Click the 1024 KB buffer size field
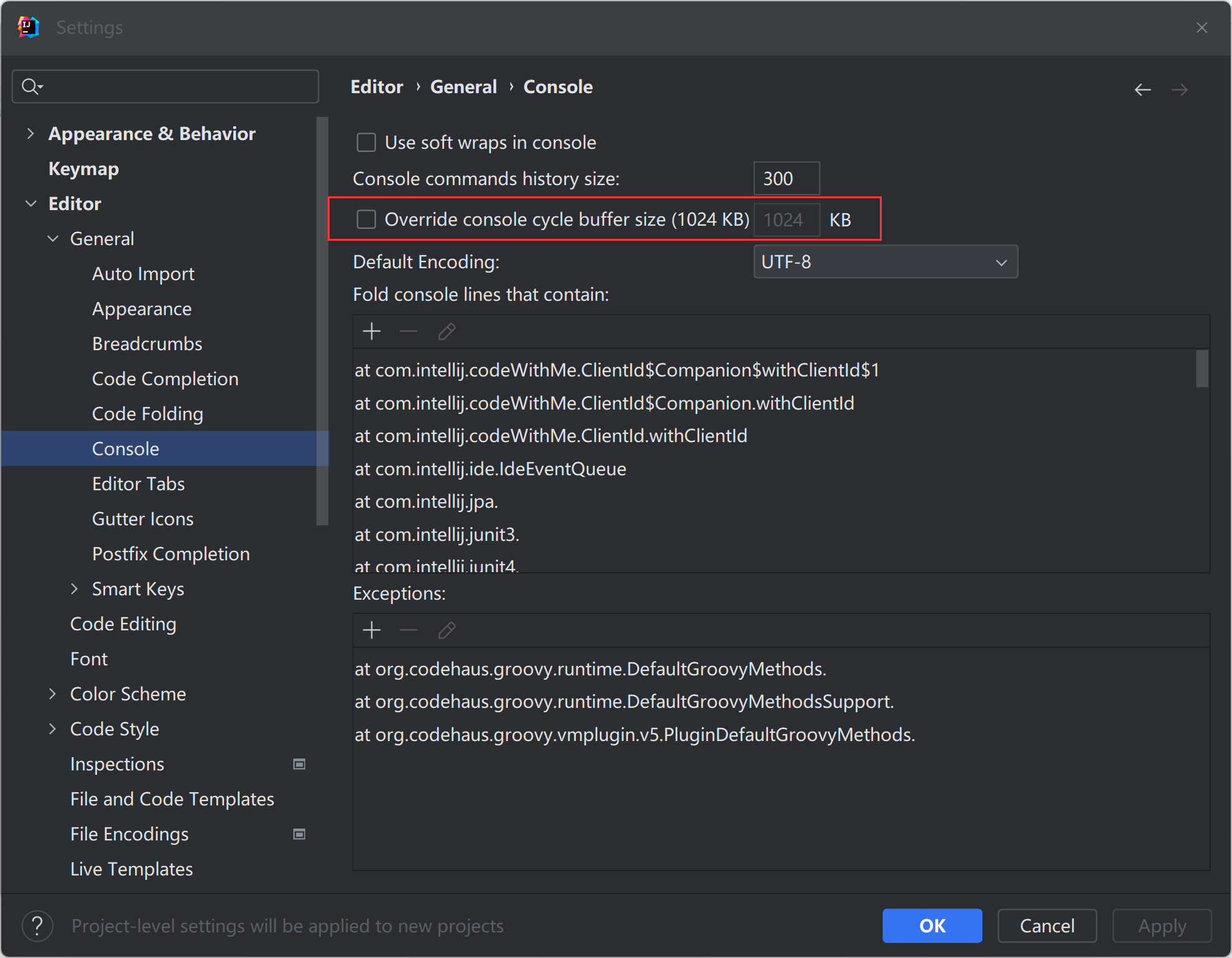Viewport: 1232px width, 958px height. point(787,219)
